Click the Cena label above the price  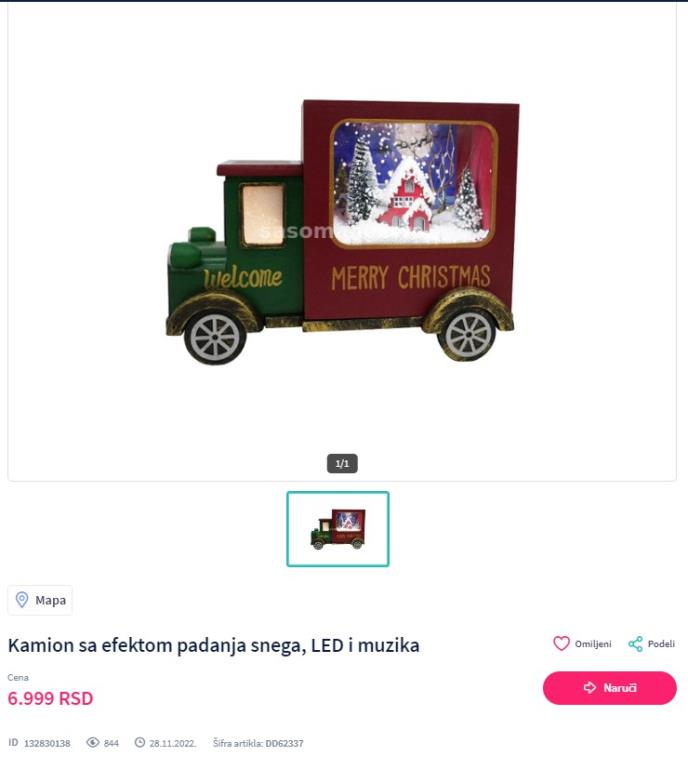pos(18,677)
